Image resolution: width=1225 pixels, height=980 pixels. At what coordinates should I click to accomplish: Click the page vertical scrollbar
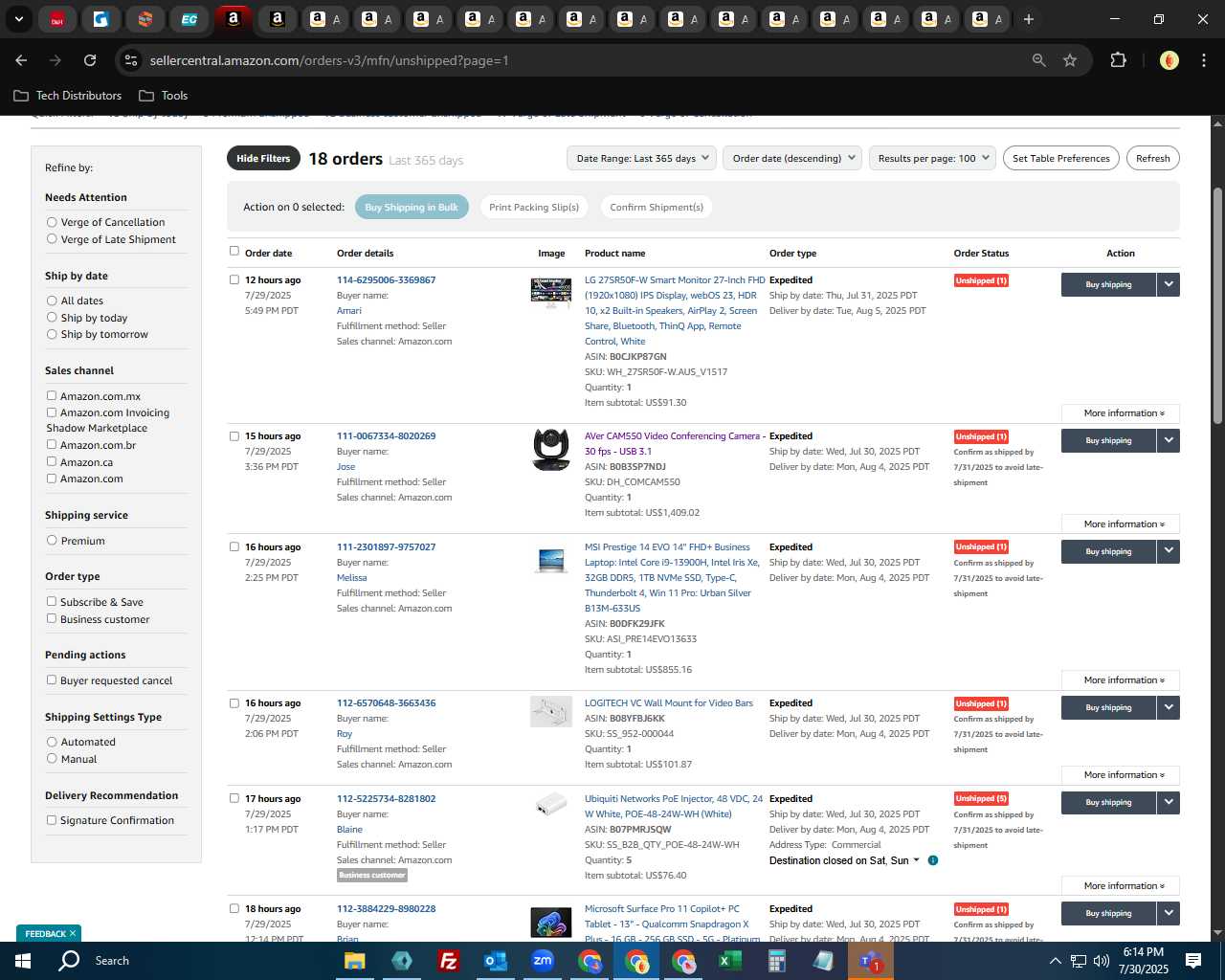tap(1217, 306)
